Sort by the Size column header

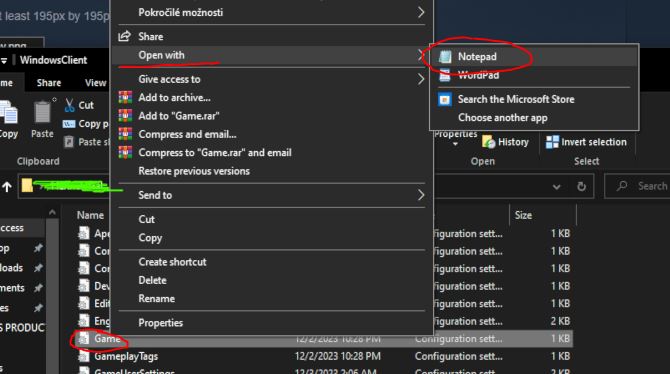click(x=523, y=215)
